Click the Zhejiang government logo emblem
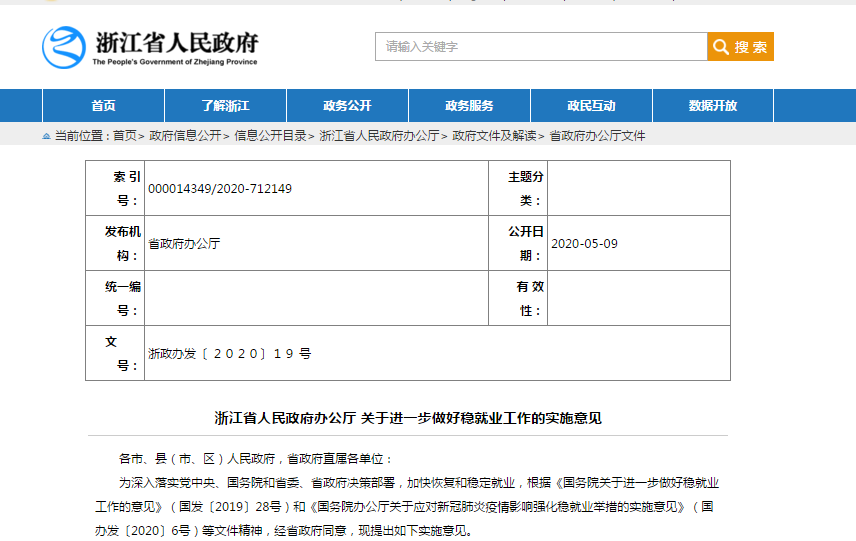The height and width of the screenshot is (541, 856). (x=64, y=46)
